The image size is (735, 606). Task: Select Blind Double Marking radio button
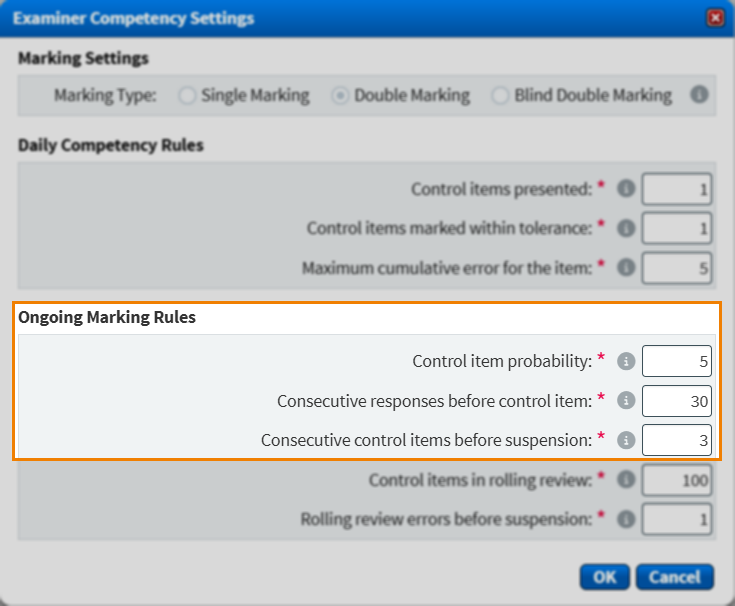click(x=500, y=96)
